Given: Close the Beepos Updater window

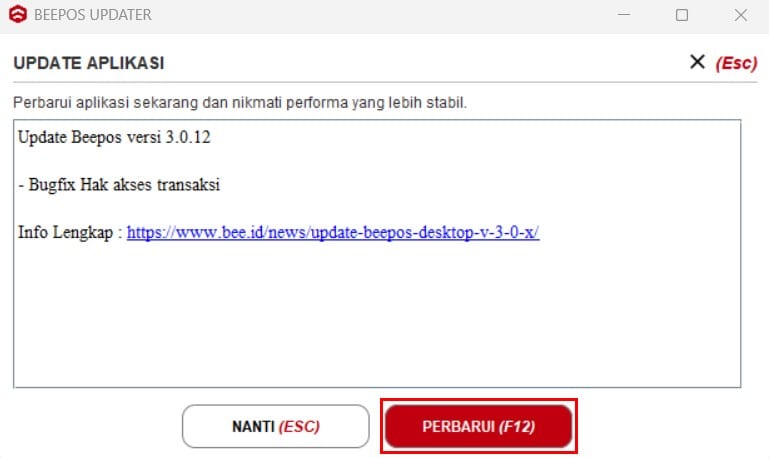Looking at the screenshot, I should [x=741, y=15].
